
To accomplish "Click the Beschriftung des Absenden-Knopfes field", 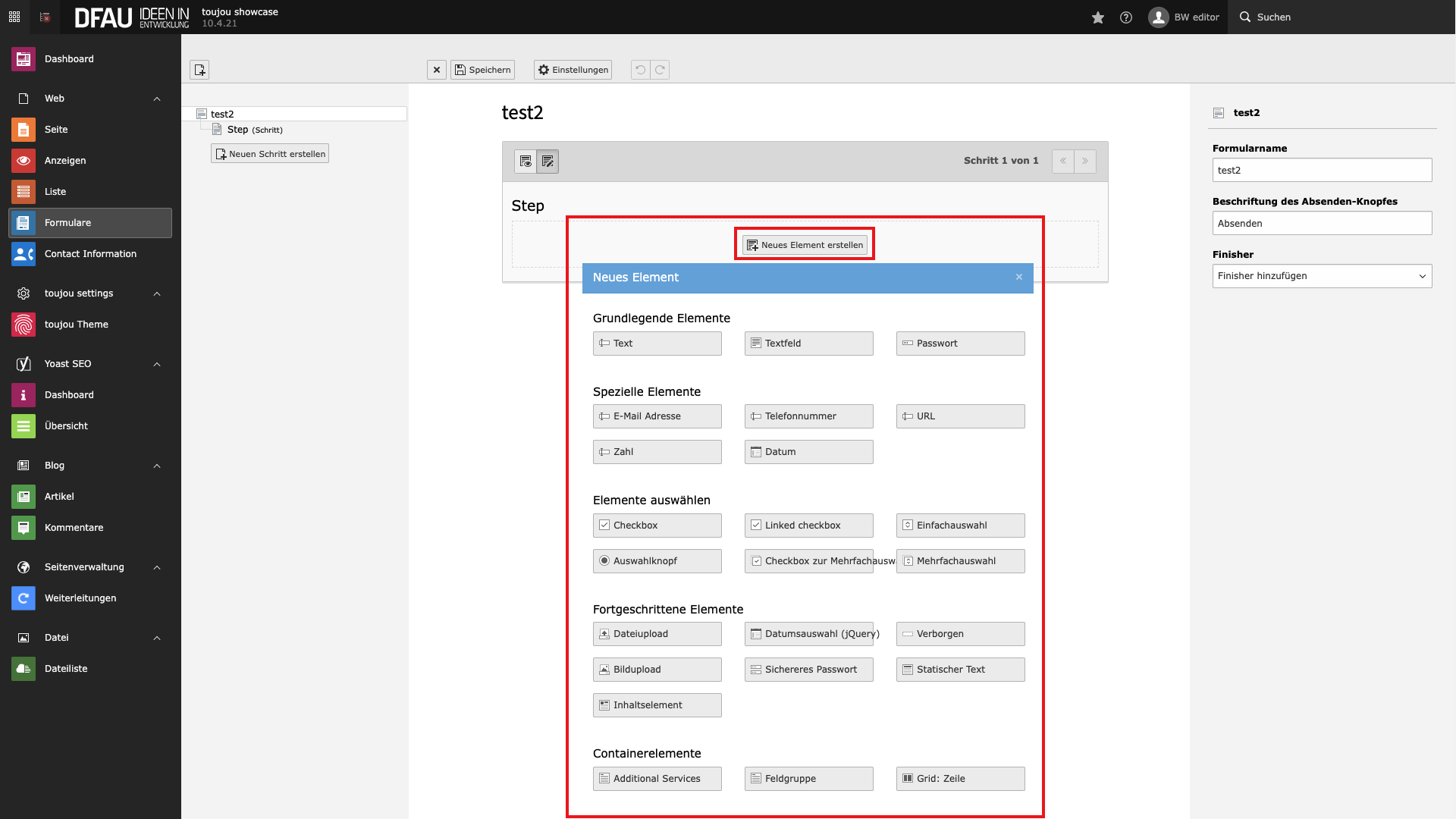I will tap(1322, 223).
